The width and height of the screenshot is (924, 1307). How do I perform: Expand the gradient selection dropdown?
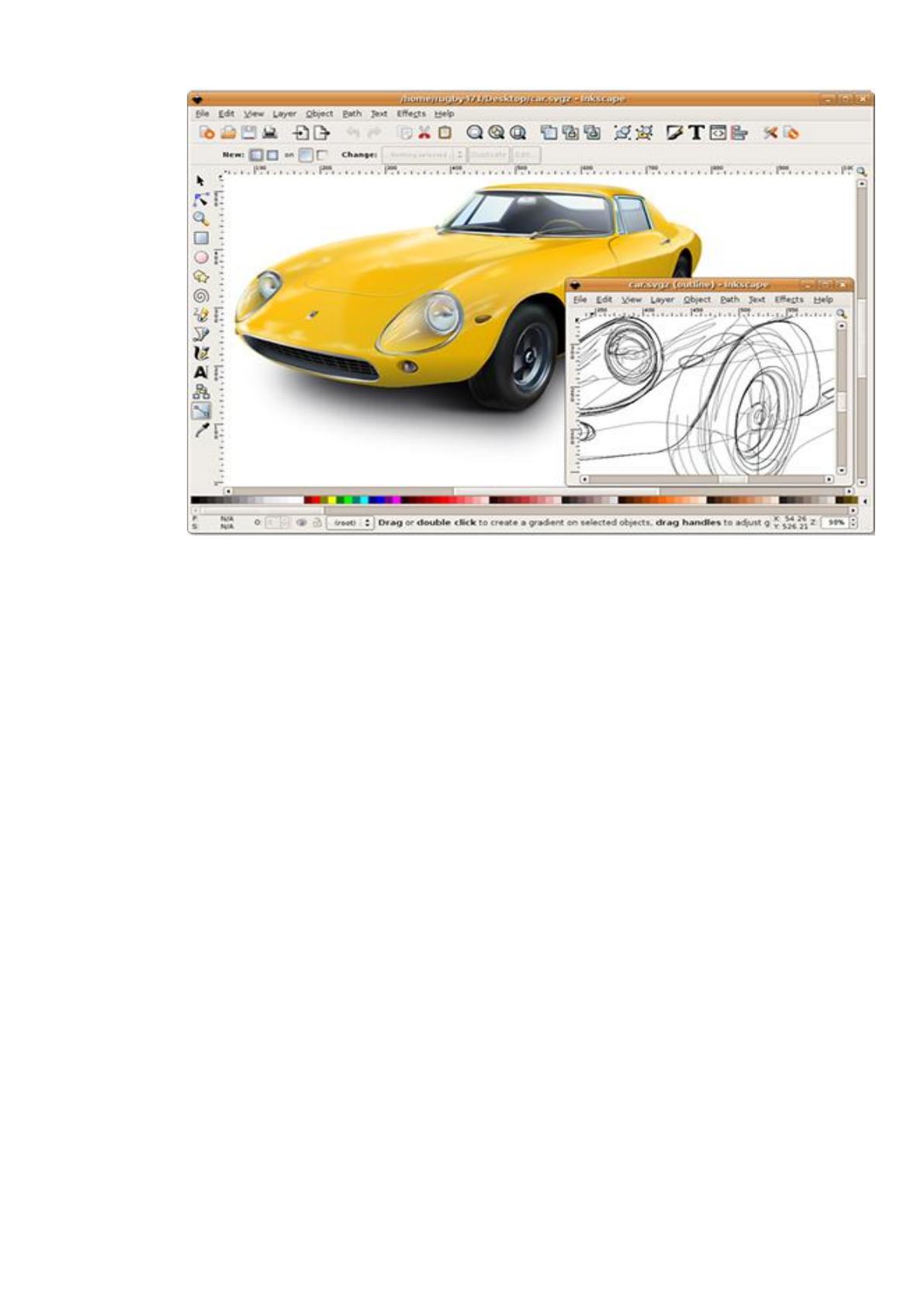[x=424, y=155]
